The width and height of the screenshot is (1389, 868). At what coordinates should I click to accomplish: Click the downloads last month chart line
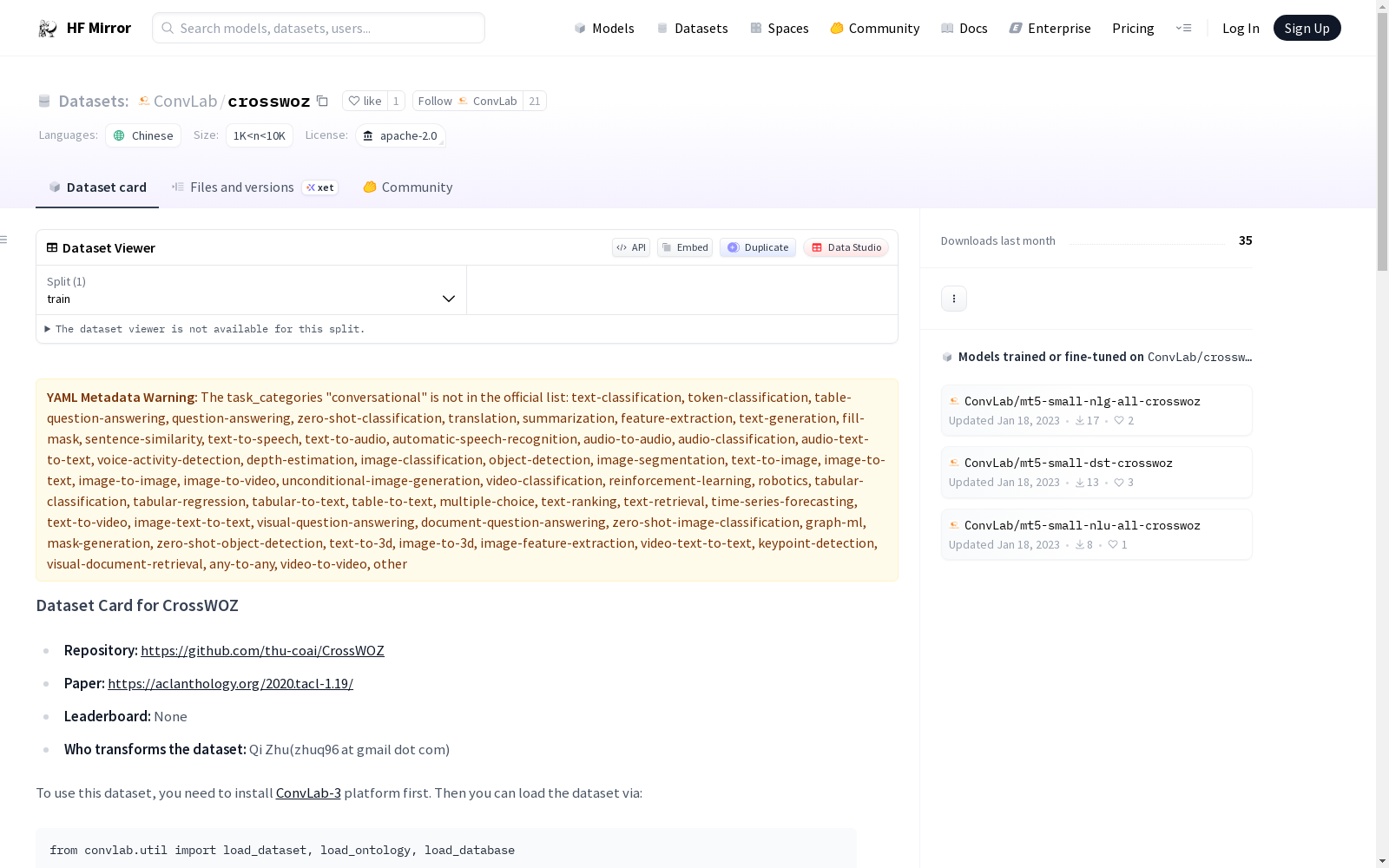(1147, 243)
